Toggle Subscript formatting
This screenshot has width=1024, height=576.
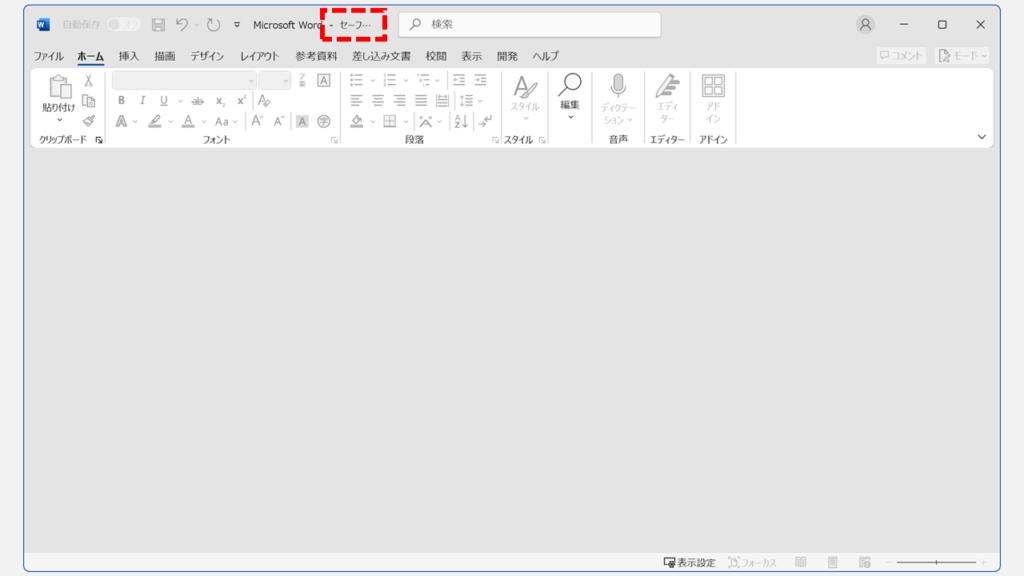click(220, 101)
